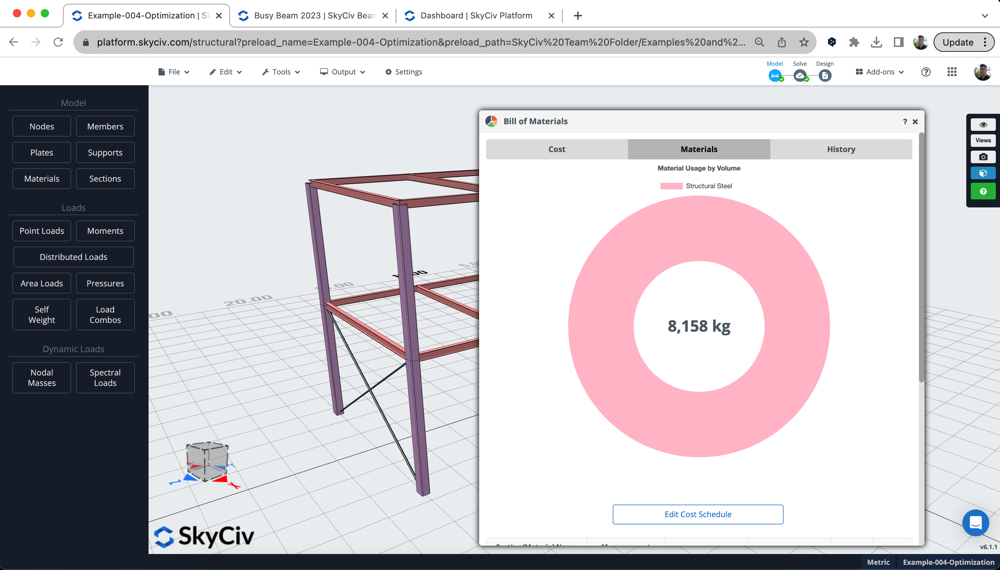Toggle 3D renderer cube icon
The height and width of the screenshot is (570, 1000).
coord(983,173)
